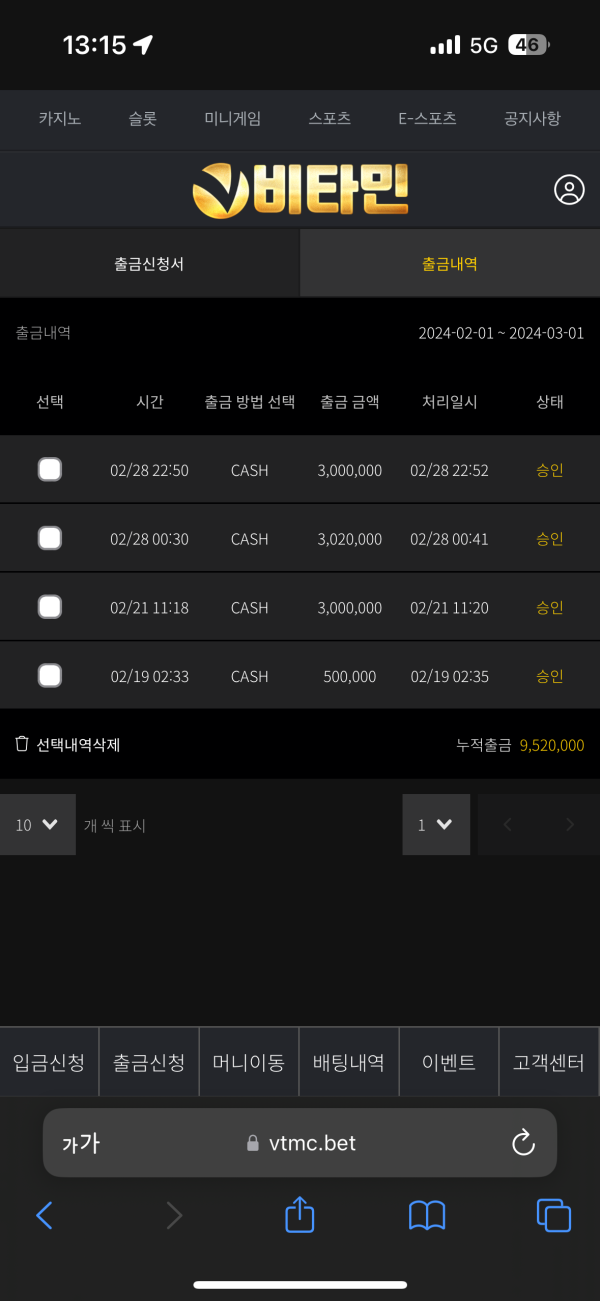
Task: Select the 02/28 00:30 withdrawal checkbox
Action: pyautogui.click(x=50, y=538)
